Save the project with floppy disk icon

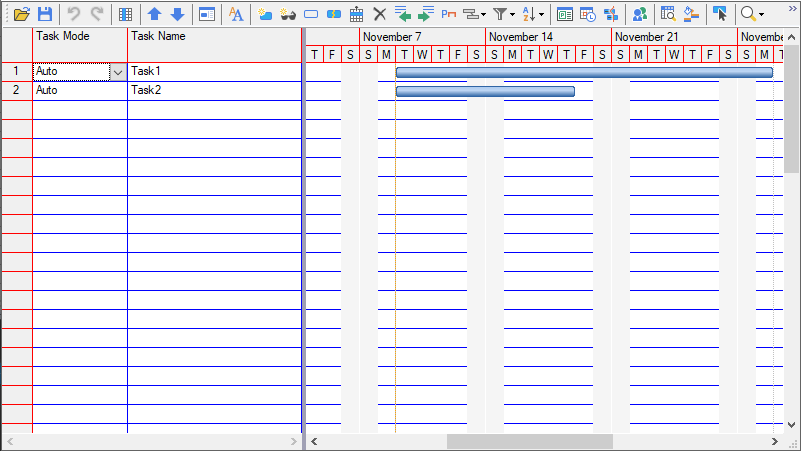coord(45,14)
